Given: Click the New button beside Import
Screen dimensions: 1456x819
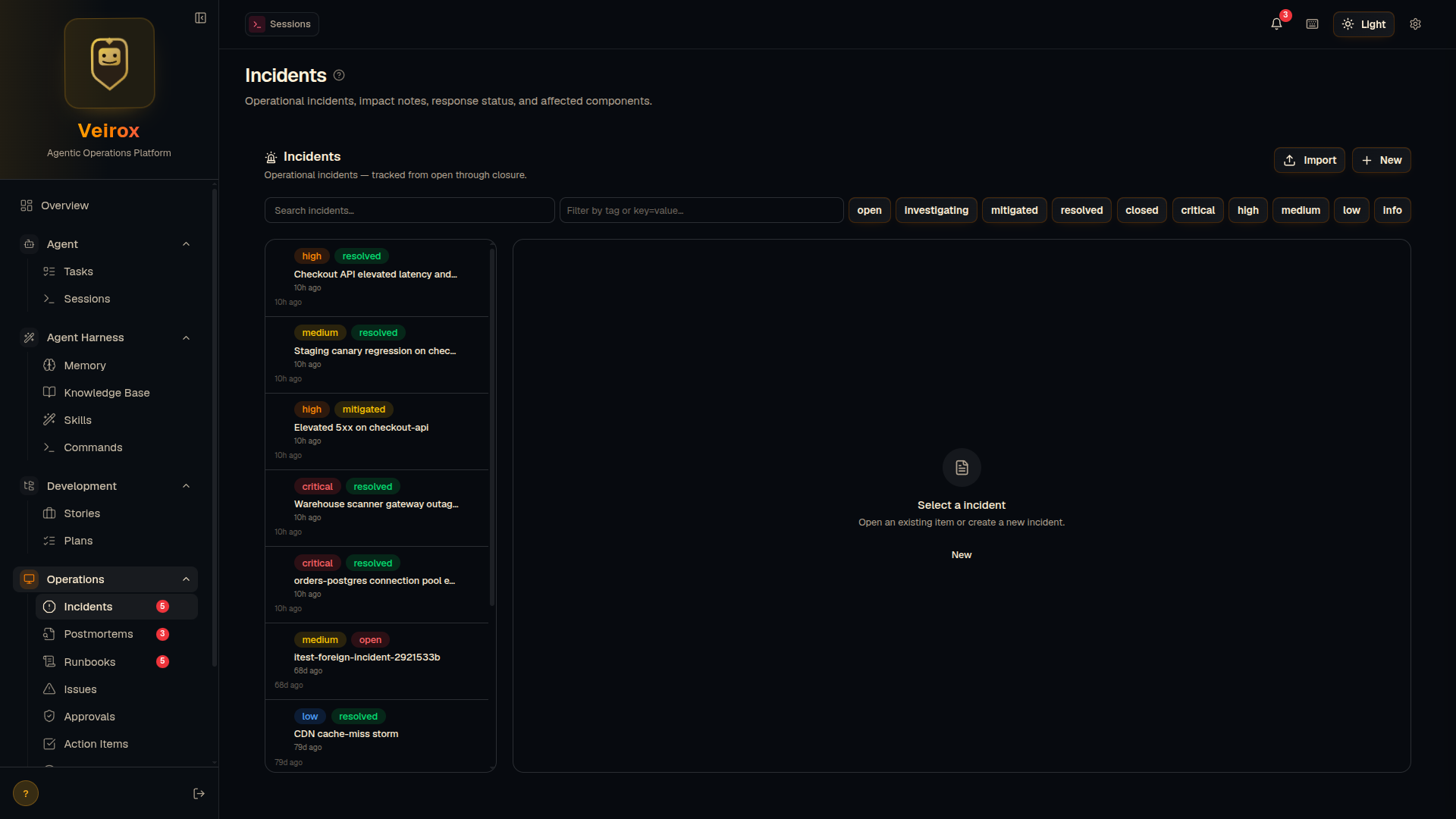Looking at the screenshot, I should pos(1382,160).
